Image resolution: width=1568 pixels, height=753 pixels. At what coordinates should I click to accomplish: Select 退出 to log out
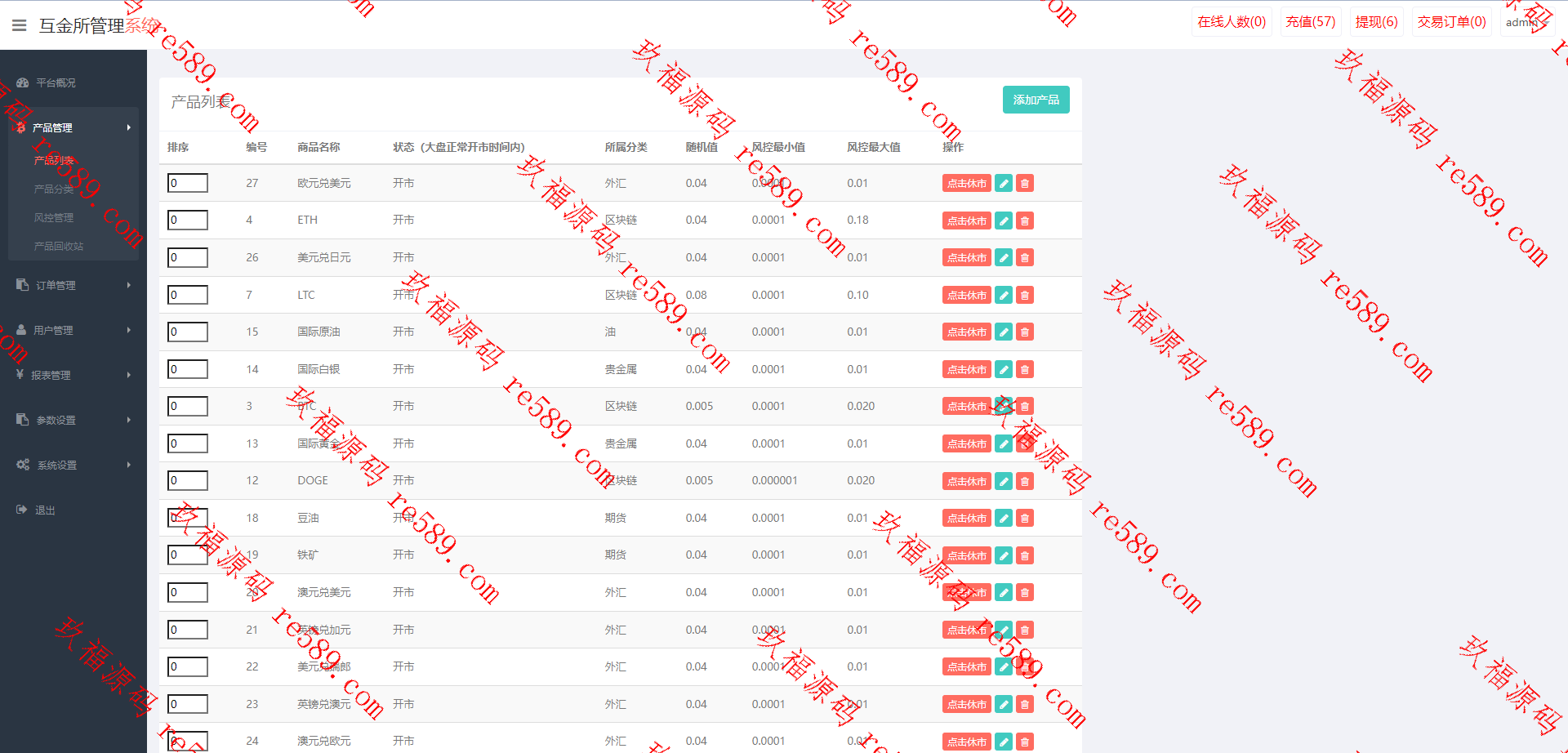[x=45, y=510]
